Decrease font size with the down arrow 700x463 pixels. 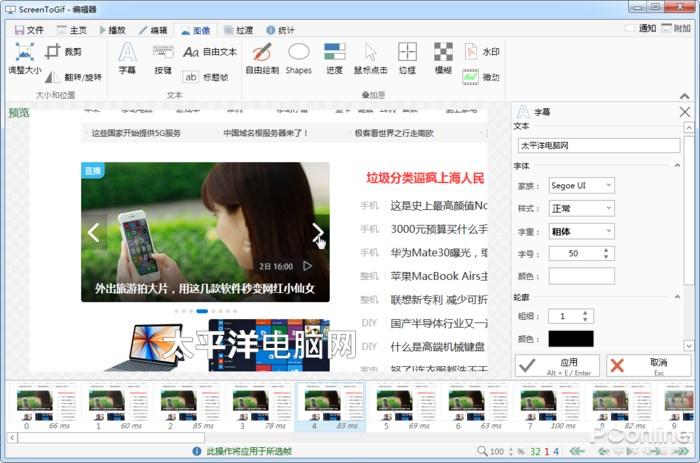pyautogui.click(x=606, y=257)
